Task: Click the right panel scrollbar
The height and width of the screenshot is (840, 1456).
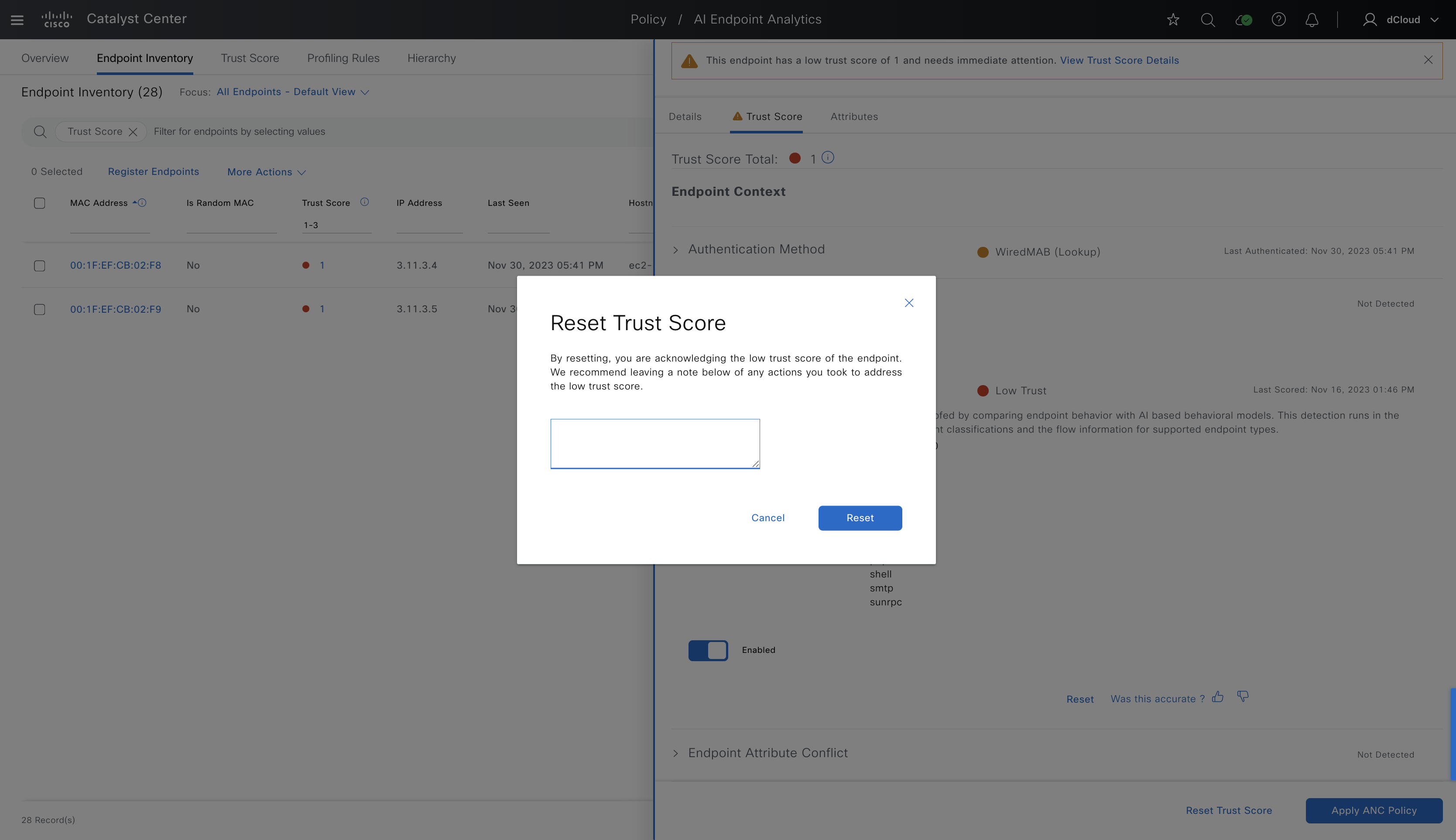Action: click(x=1453, y=734)
